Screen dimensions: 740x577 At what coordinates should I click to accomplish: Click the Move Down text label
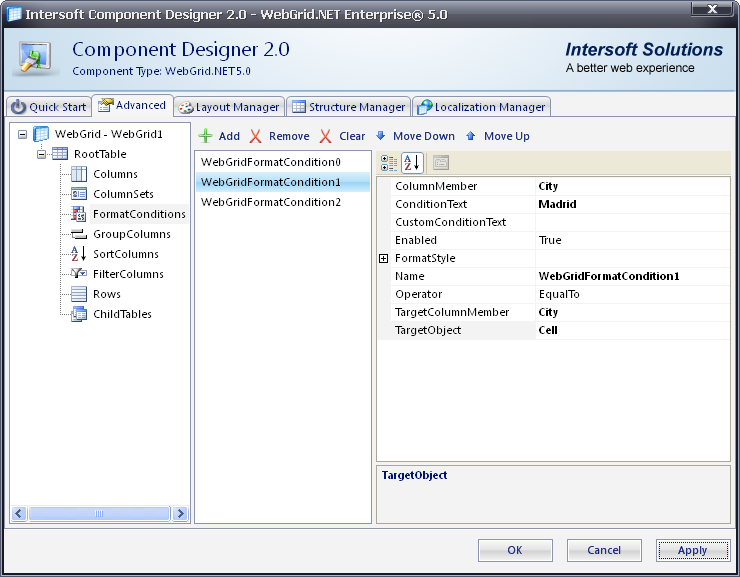[x=424, y=136]
